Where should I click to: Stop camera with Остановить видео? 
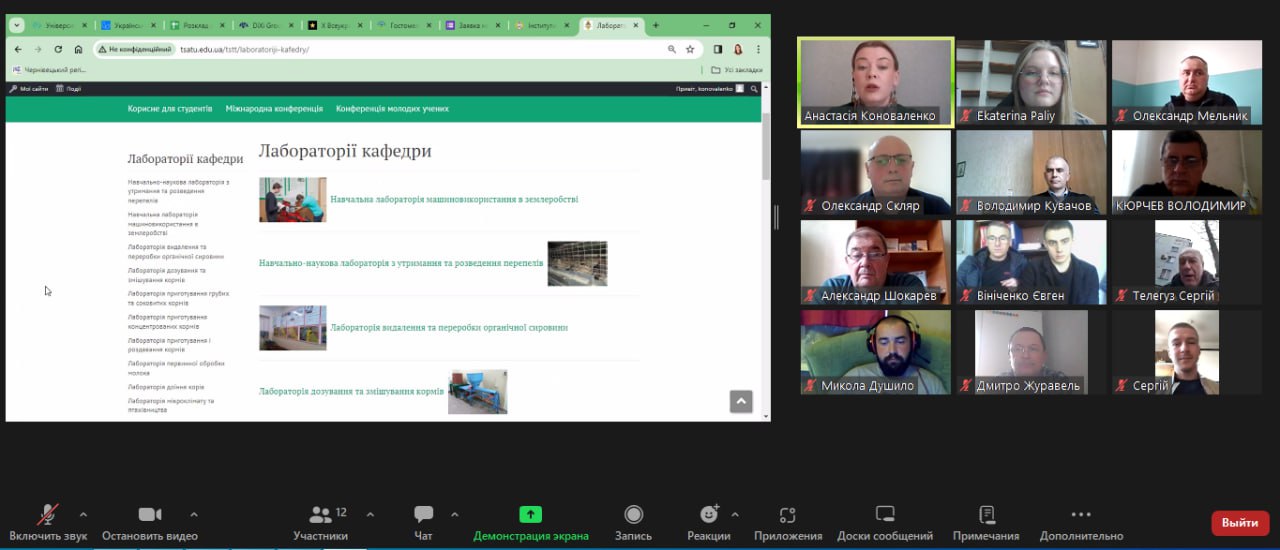(149, 515)
